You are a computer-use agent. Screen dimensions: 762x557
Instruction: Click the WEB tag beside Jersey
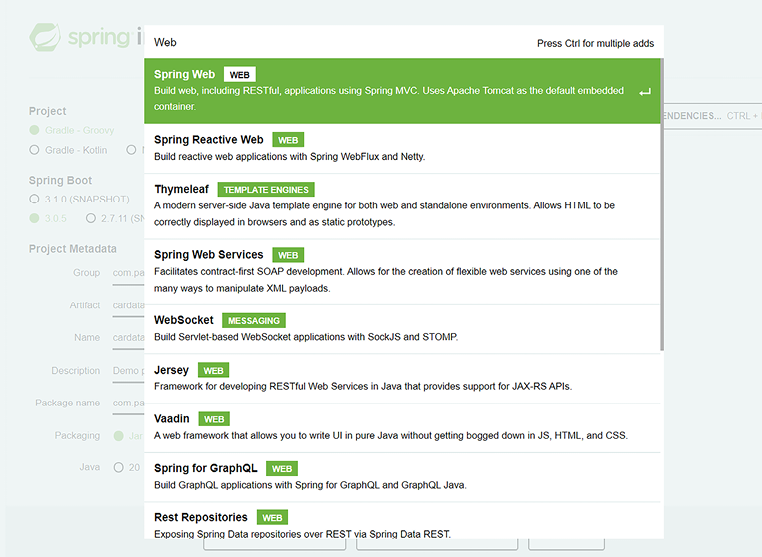pos(213,370)
